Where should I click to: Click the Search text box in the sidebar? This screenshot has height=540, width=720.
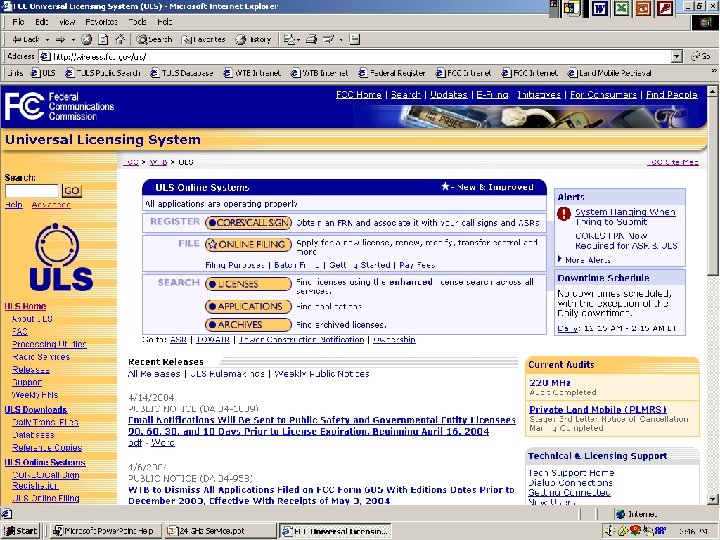pos(32,191)
